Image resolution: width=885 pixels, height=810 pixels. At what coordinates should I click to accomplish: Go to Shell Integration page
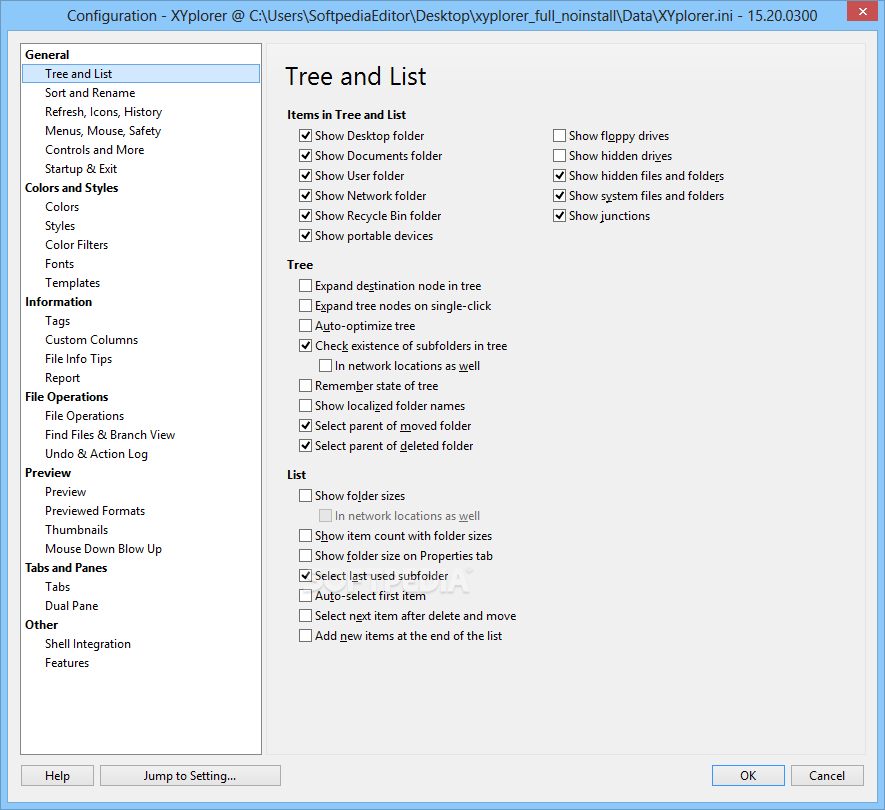click(88, 644)
